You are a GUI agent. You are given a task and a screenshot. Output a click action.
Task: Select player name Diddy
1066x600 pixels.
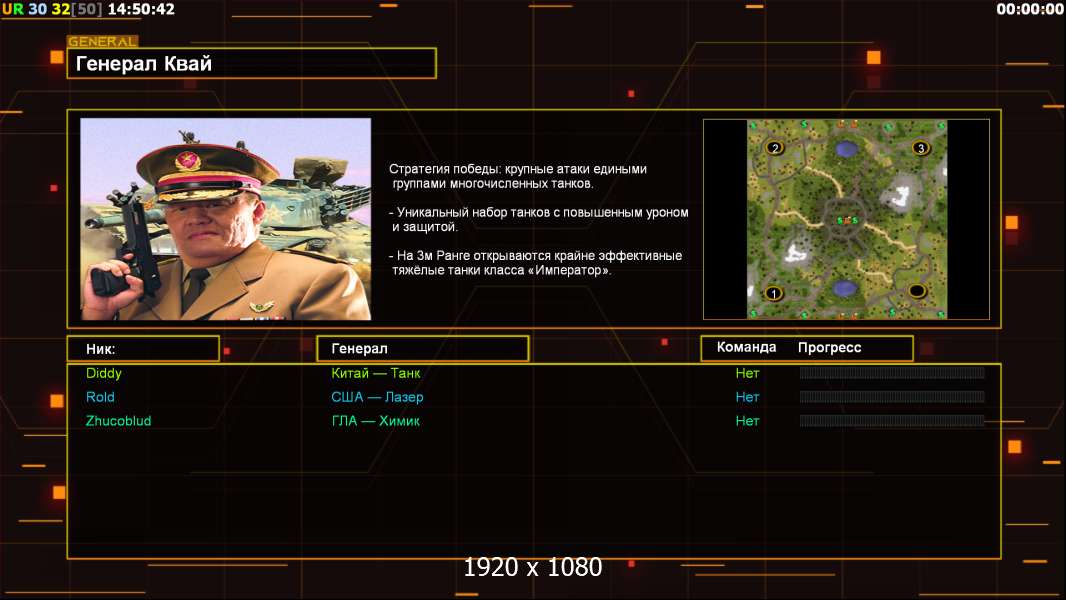[x=103, y=373]
